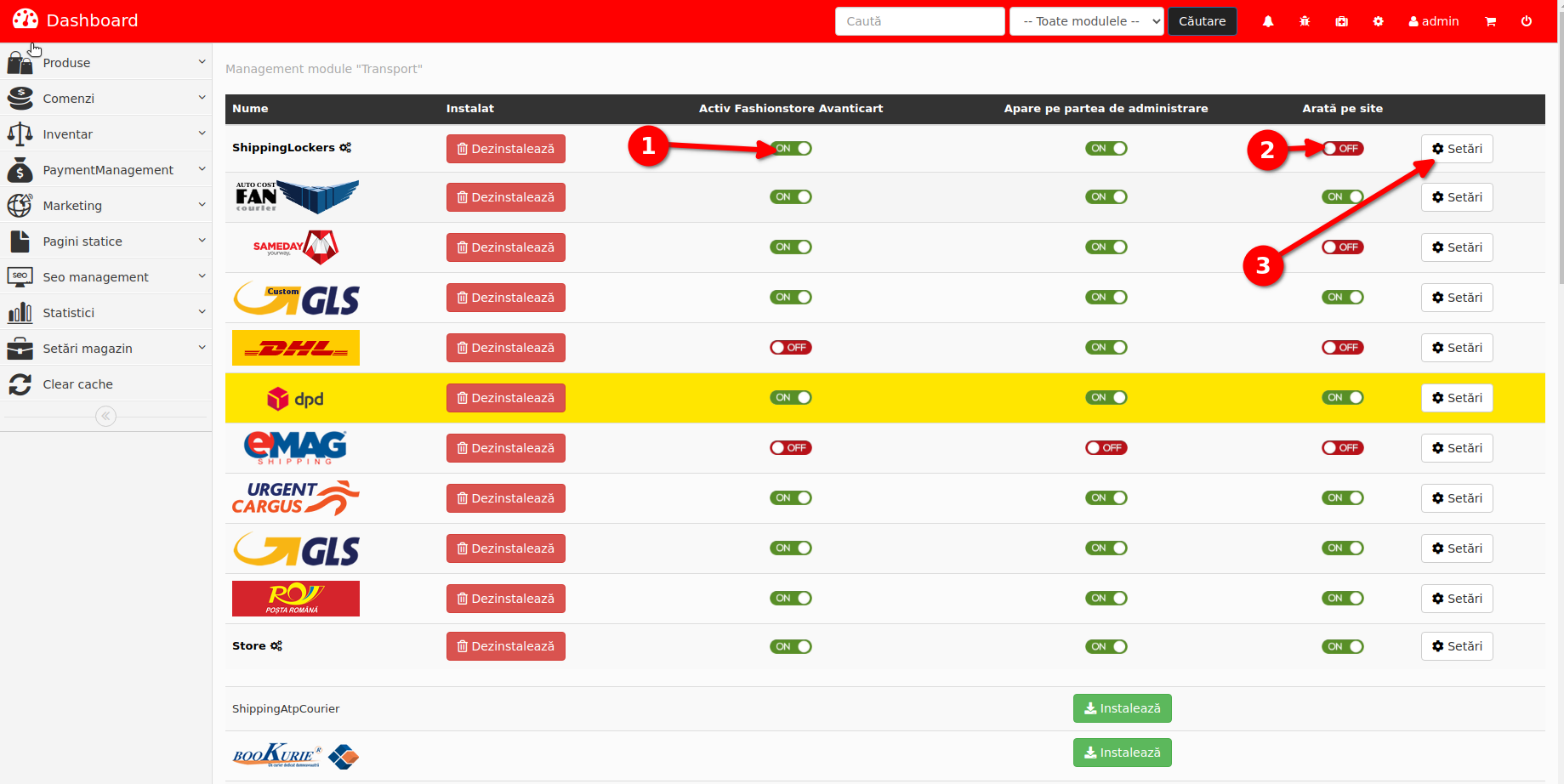The image size is (1564, 784).
Task: Click the Sameday courier logo
Action: (296, 247)
